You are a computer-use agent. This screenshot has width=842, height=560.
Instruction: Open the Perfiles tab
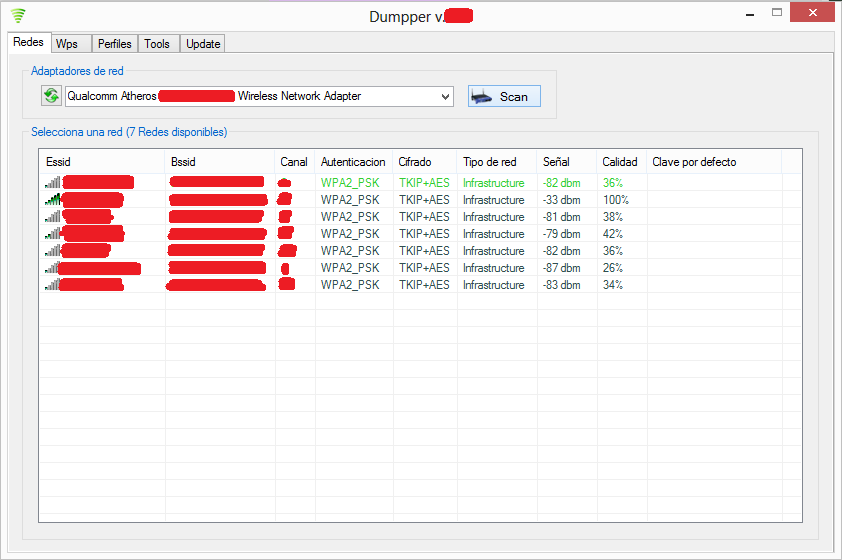114,44
